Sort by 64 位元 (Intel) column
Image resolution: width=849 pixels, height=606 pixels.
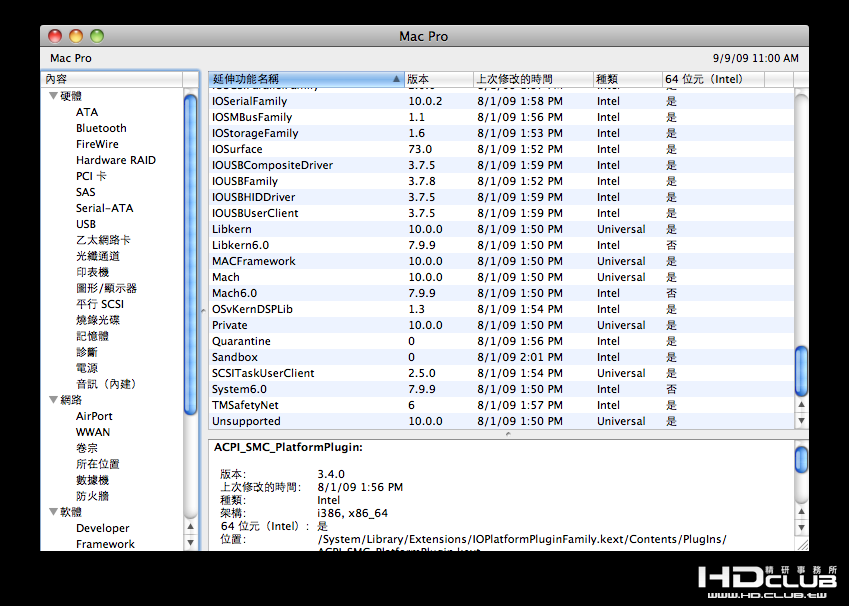713,79
